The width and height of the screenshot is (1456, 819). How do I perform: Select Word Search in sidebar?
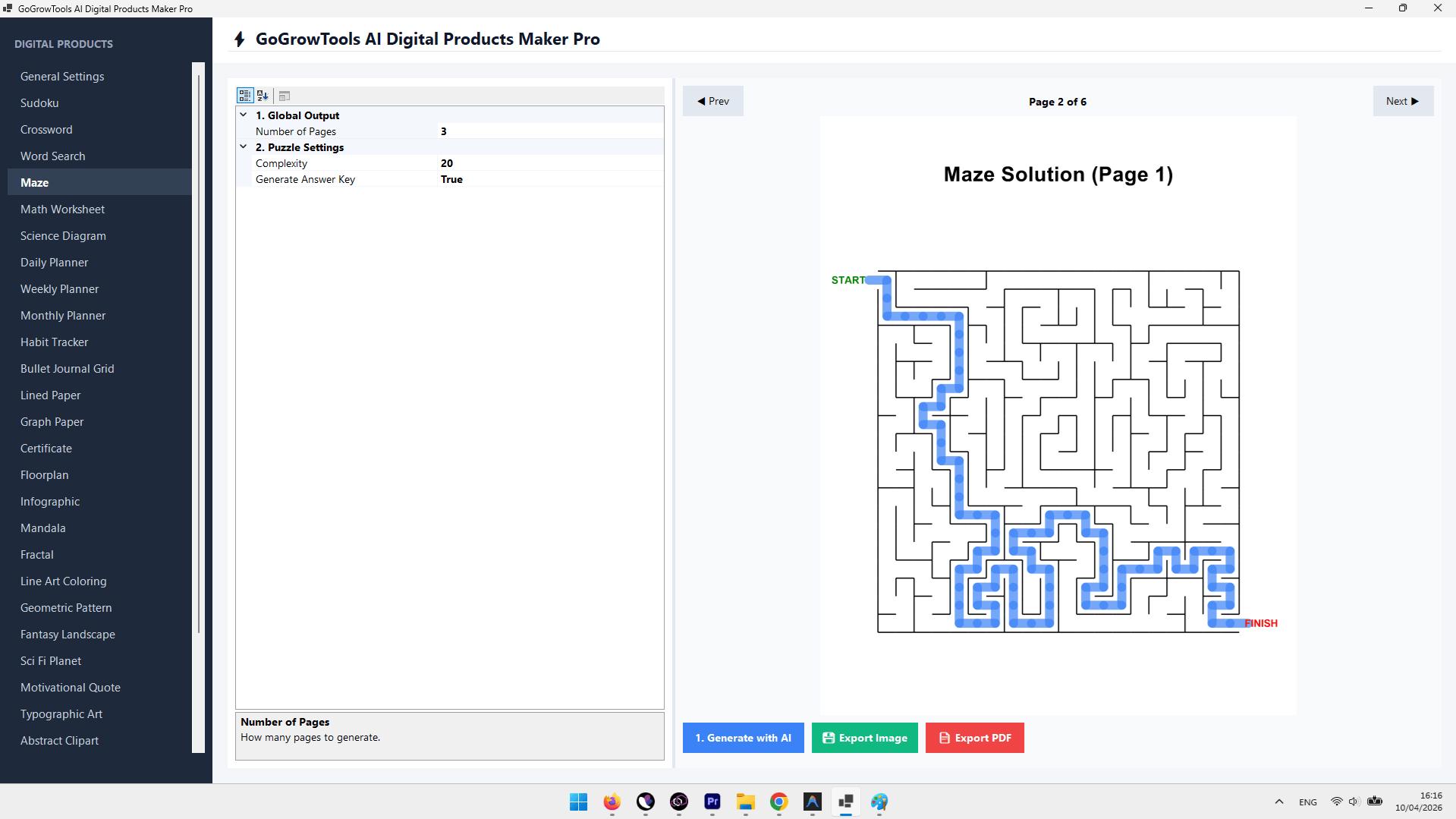tap(99, 156)
